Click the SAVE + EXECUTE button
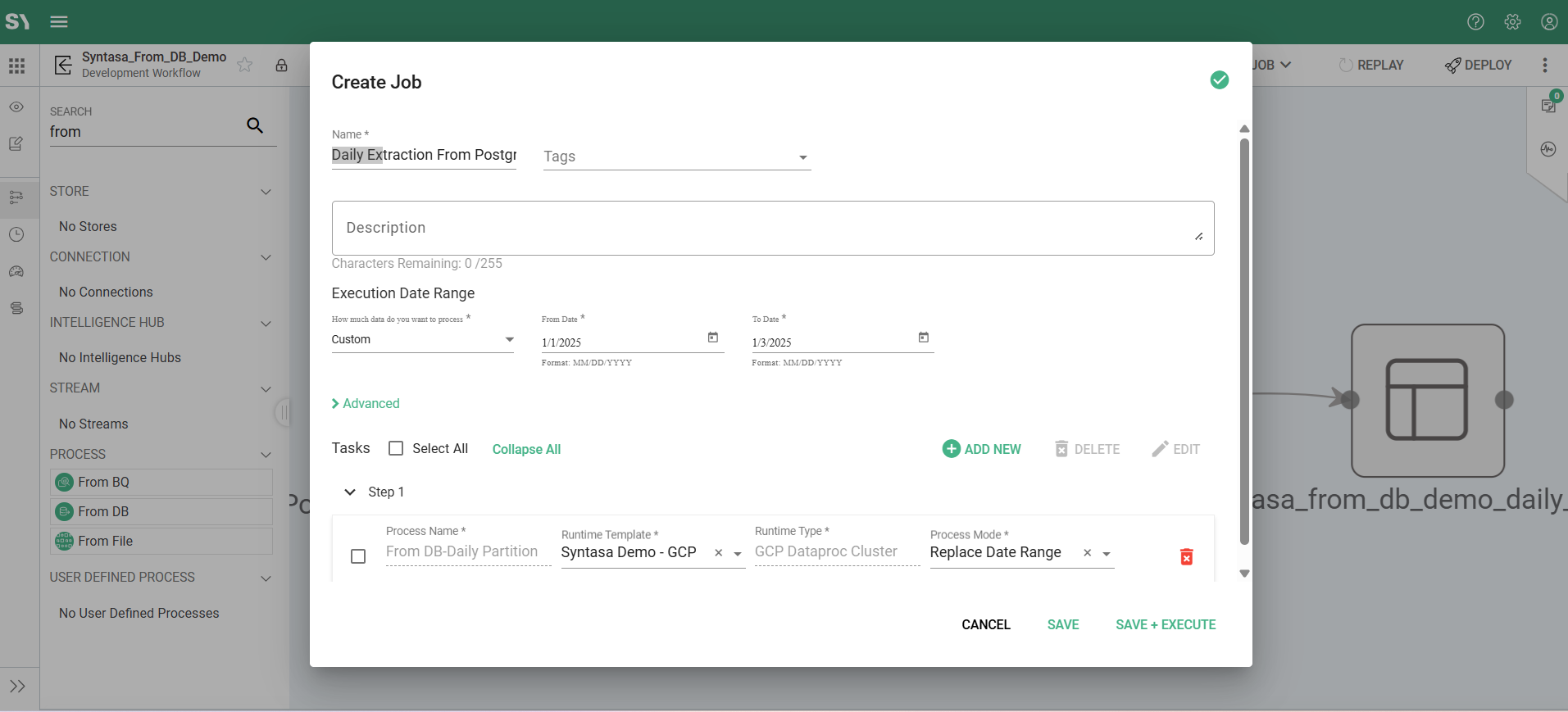The image size is (1568, 712). 1165,624
